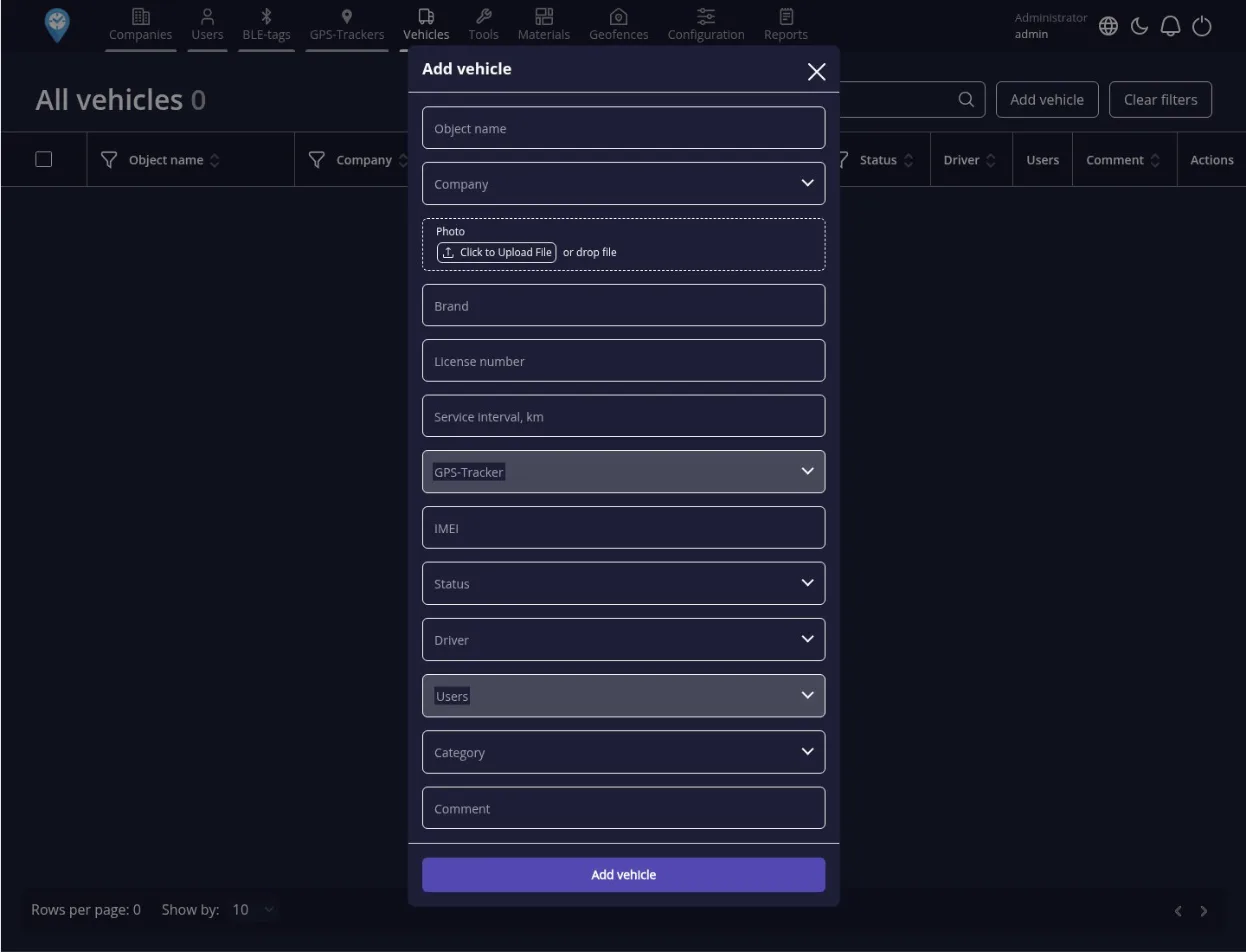Sort by the Driver column arrows
1246x952 pixels.
[x=990, y=160]
